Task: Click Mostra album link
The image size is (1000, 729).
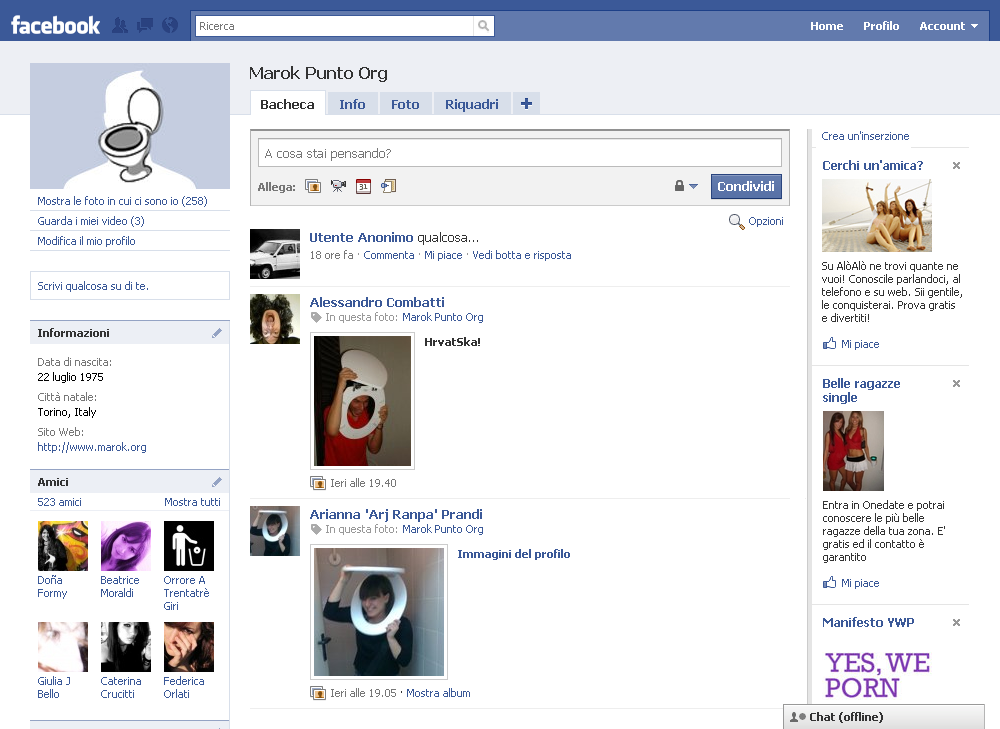Action: coord(438,693)
